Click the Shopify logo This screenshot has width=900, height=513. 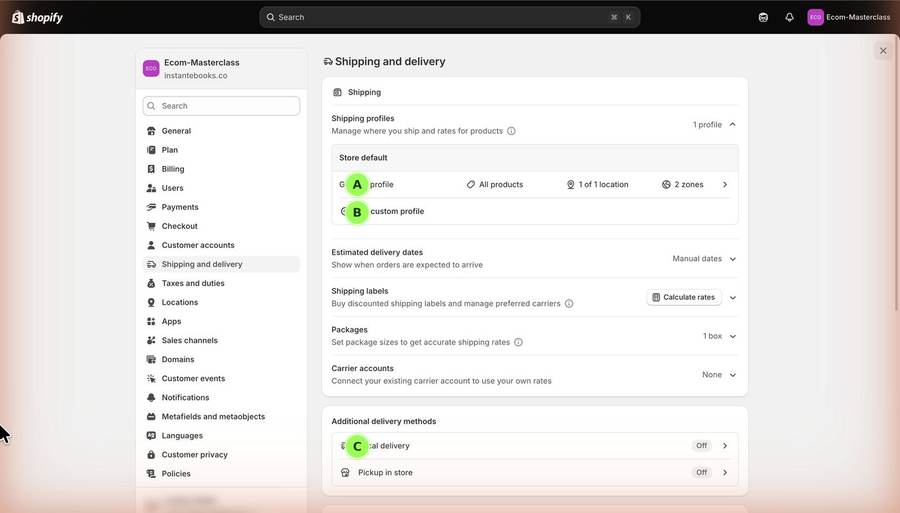pyautogui.click(x=37, y=17)
